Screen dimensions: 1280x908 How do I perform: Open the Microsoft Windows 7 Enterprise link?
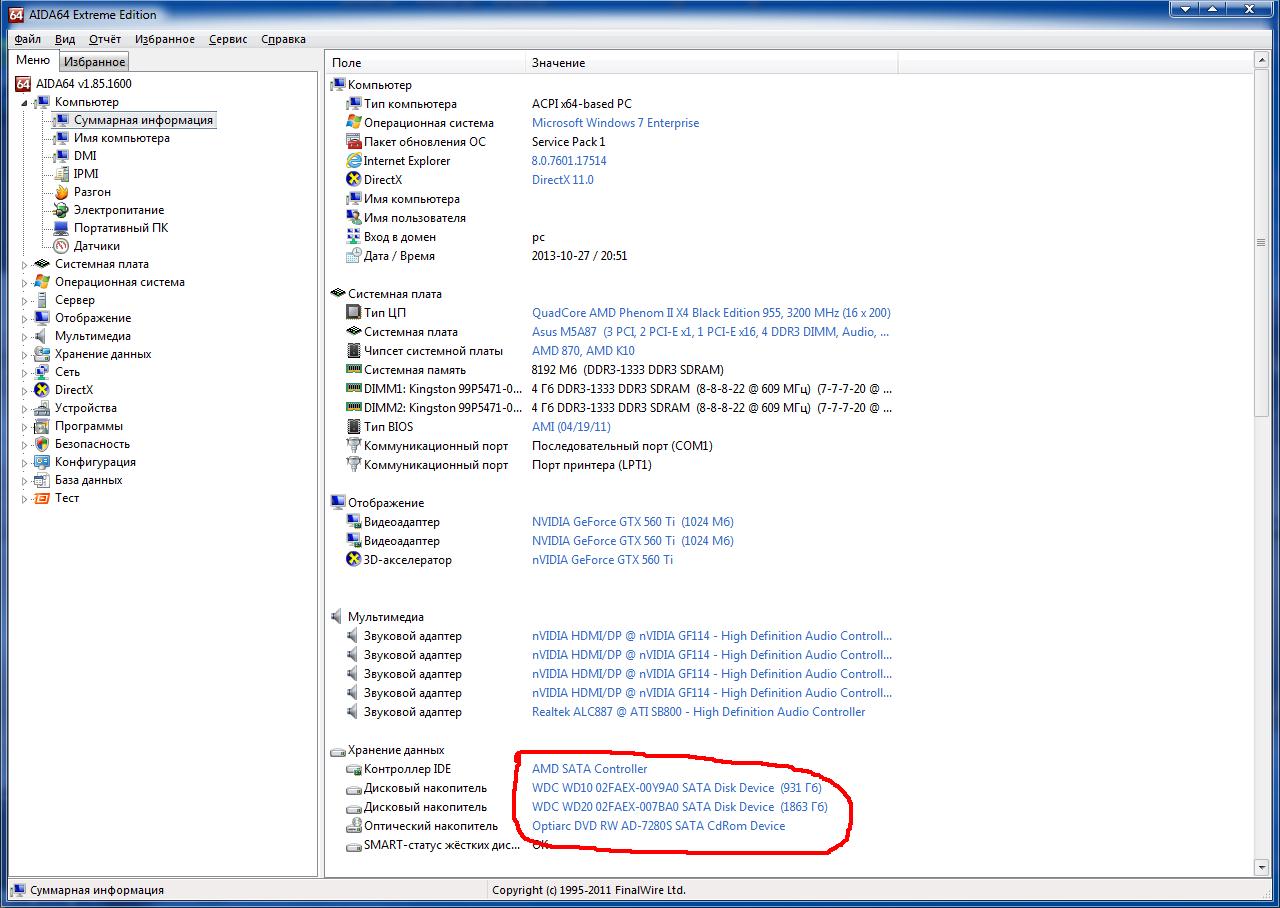[615, 123]
